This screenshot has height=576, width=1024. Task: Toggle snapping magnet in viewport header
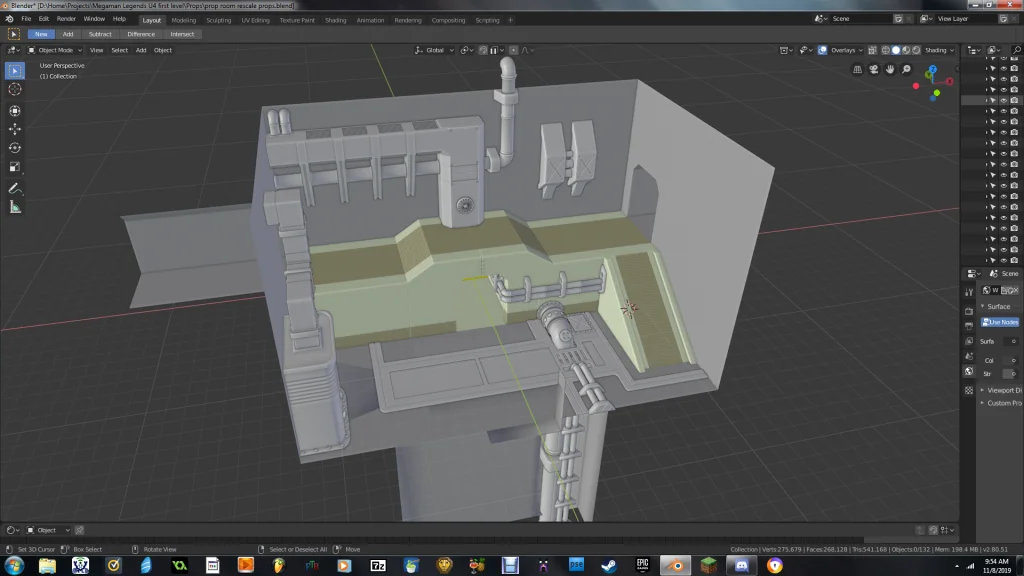click(x=483, y=50)
